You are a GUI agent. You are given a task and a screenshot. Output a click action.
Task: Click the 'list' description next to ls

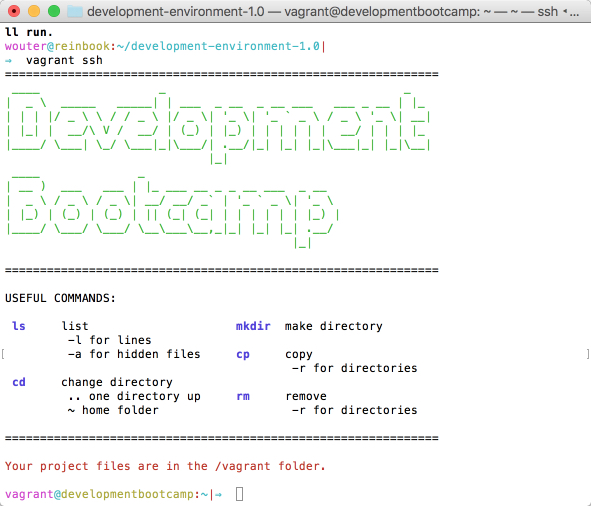pos(75,326)
